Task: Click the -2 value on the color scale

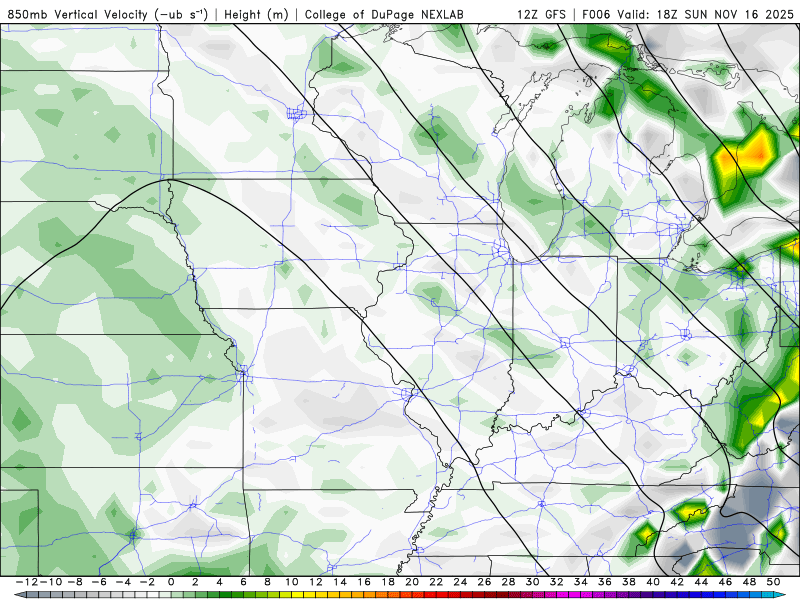Action: pyautogui.click(x=146, y=582)
